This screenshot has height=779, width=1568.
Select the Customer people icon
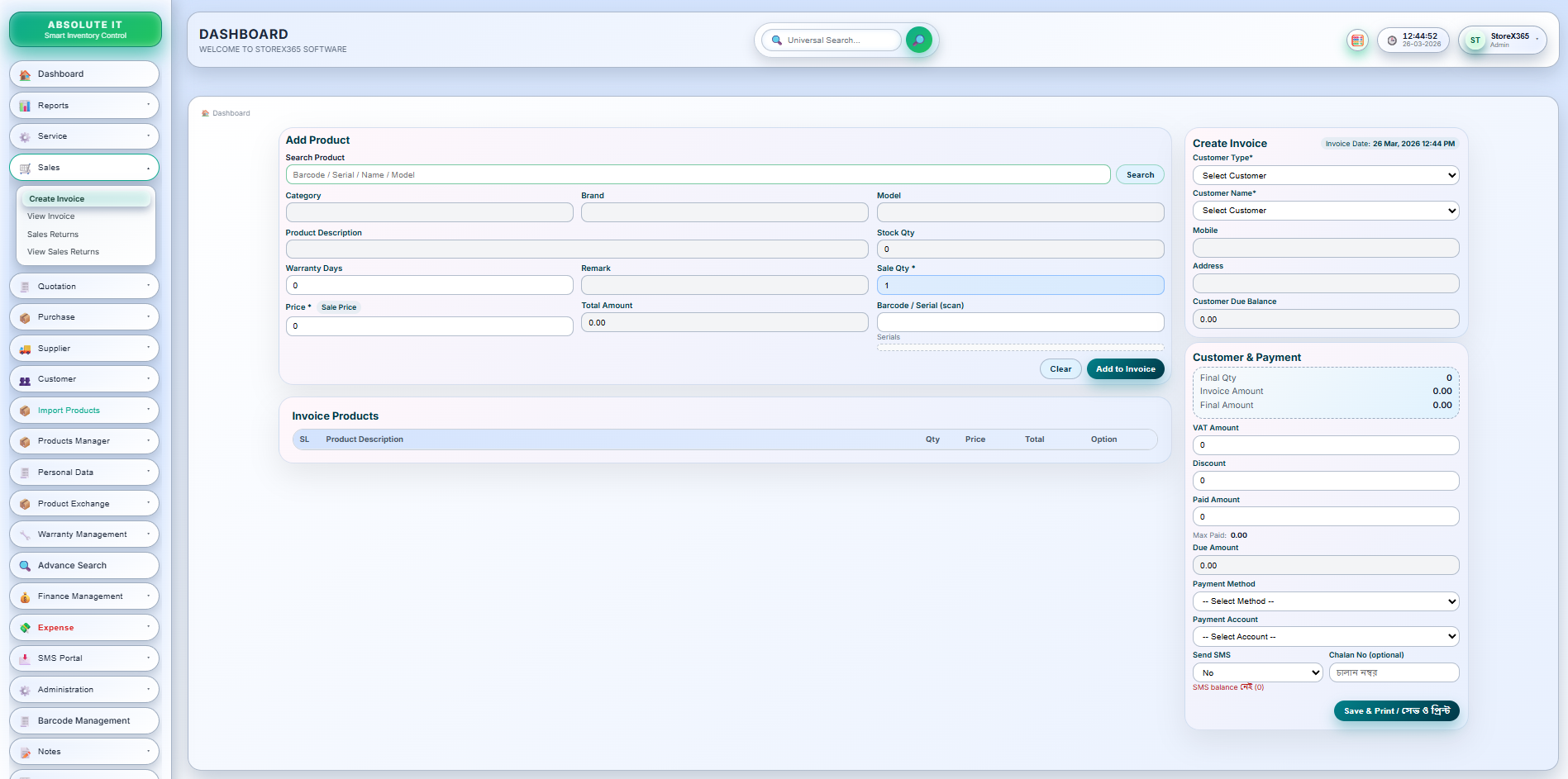(x=24, y=379)
